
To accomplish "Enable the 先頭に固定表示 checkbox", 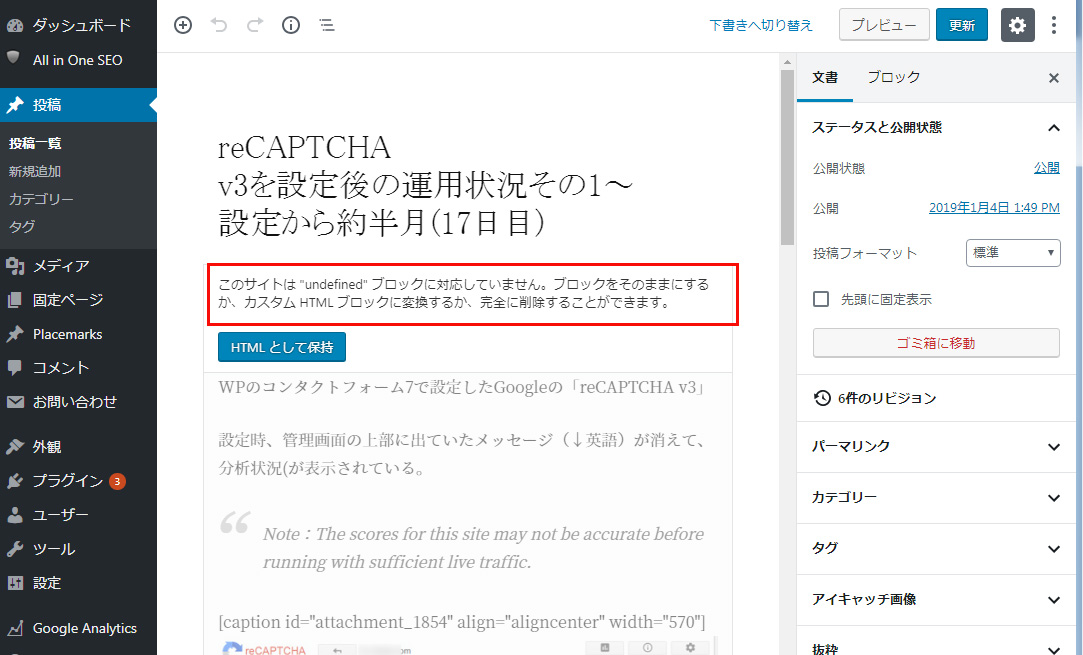I will point(821,299).
